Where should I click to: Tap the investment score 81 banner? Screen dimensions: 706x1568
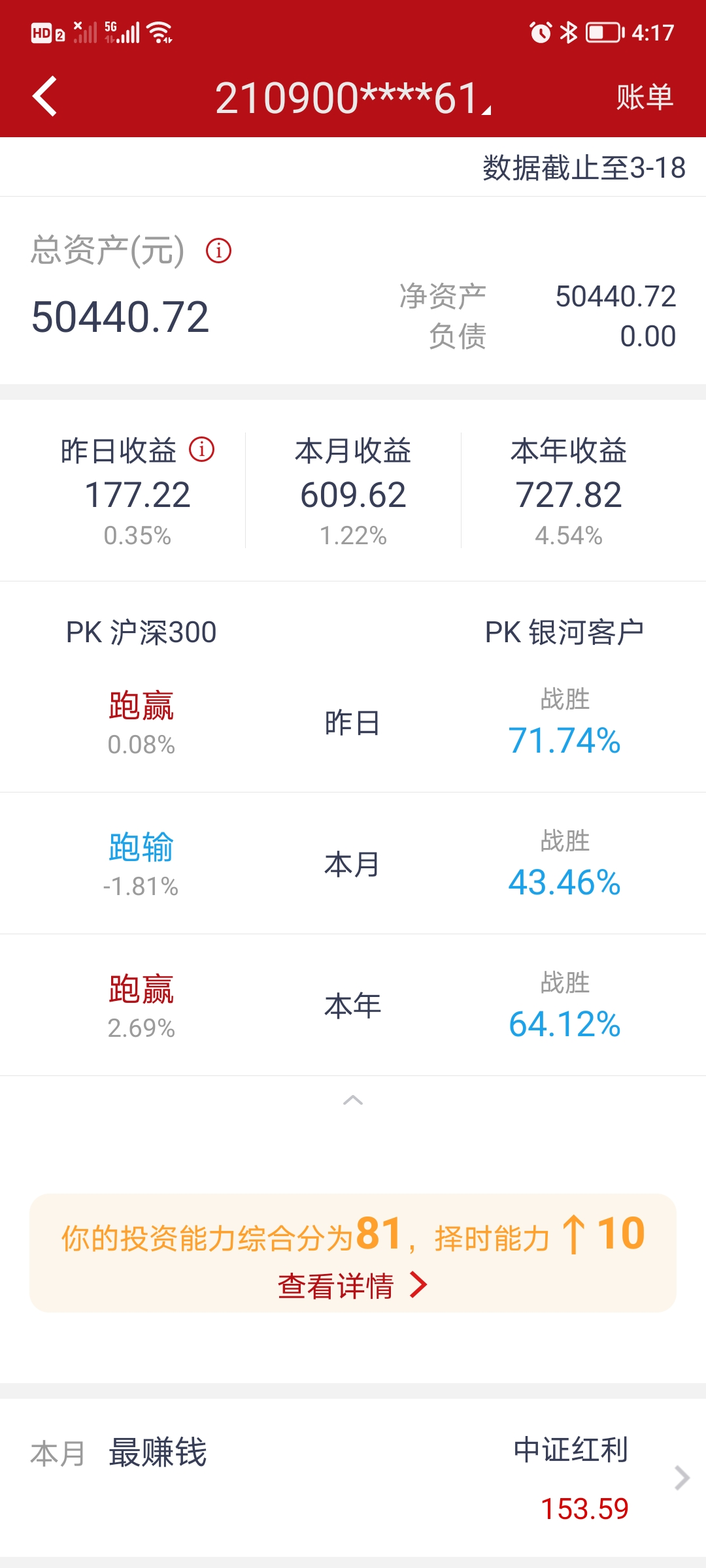353,1235
